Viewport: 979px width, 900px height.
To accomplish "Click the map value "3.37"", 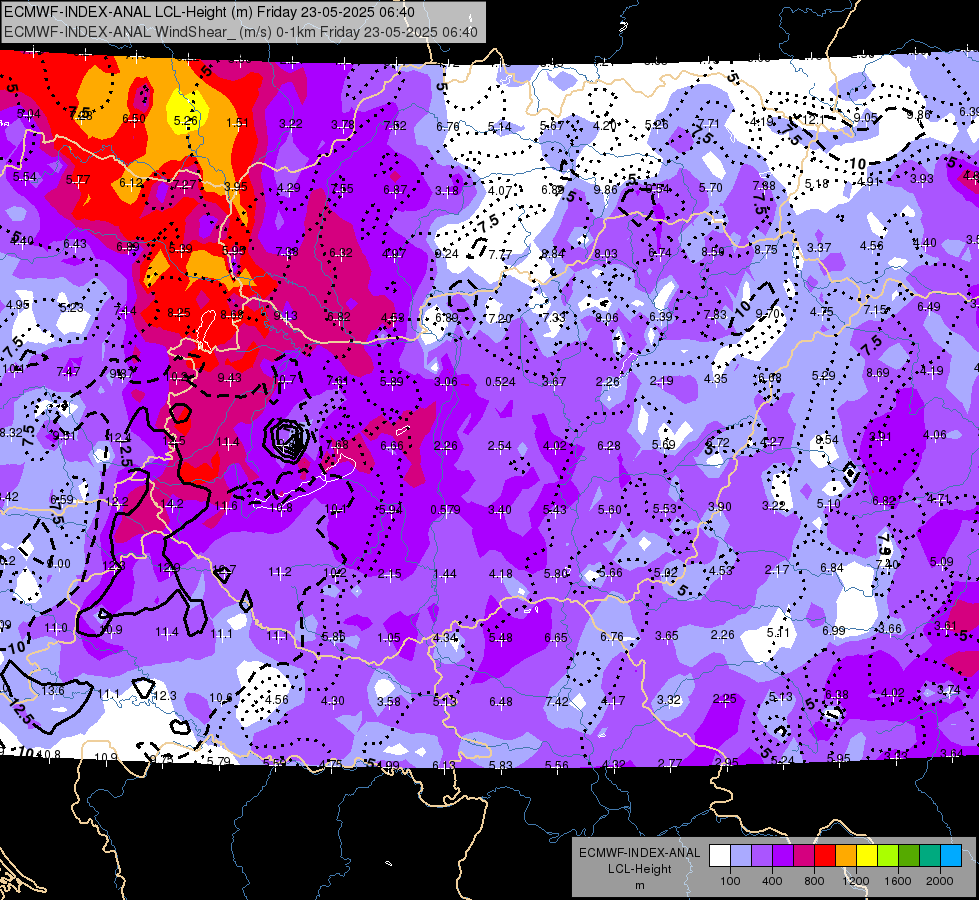I will pyautogui.click(x=819, y=248).
